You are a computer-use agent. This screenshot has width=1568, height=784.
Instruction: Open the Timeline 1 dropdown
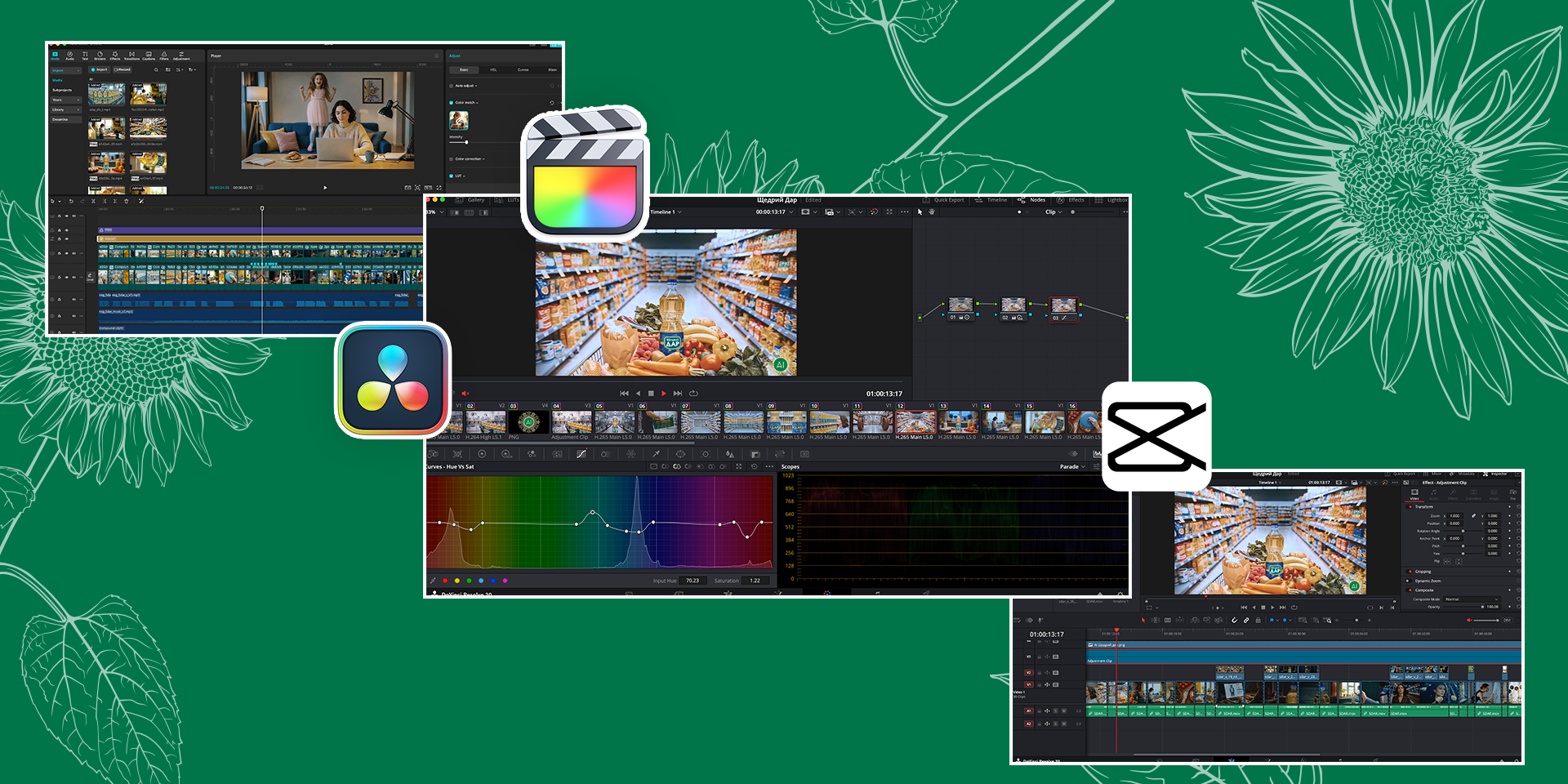tap(666, 212)
